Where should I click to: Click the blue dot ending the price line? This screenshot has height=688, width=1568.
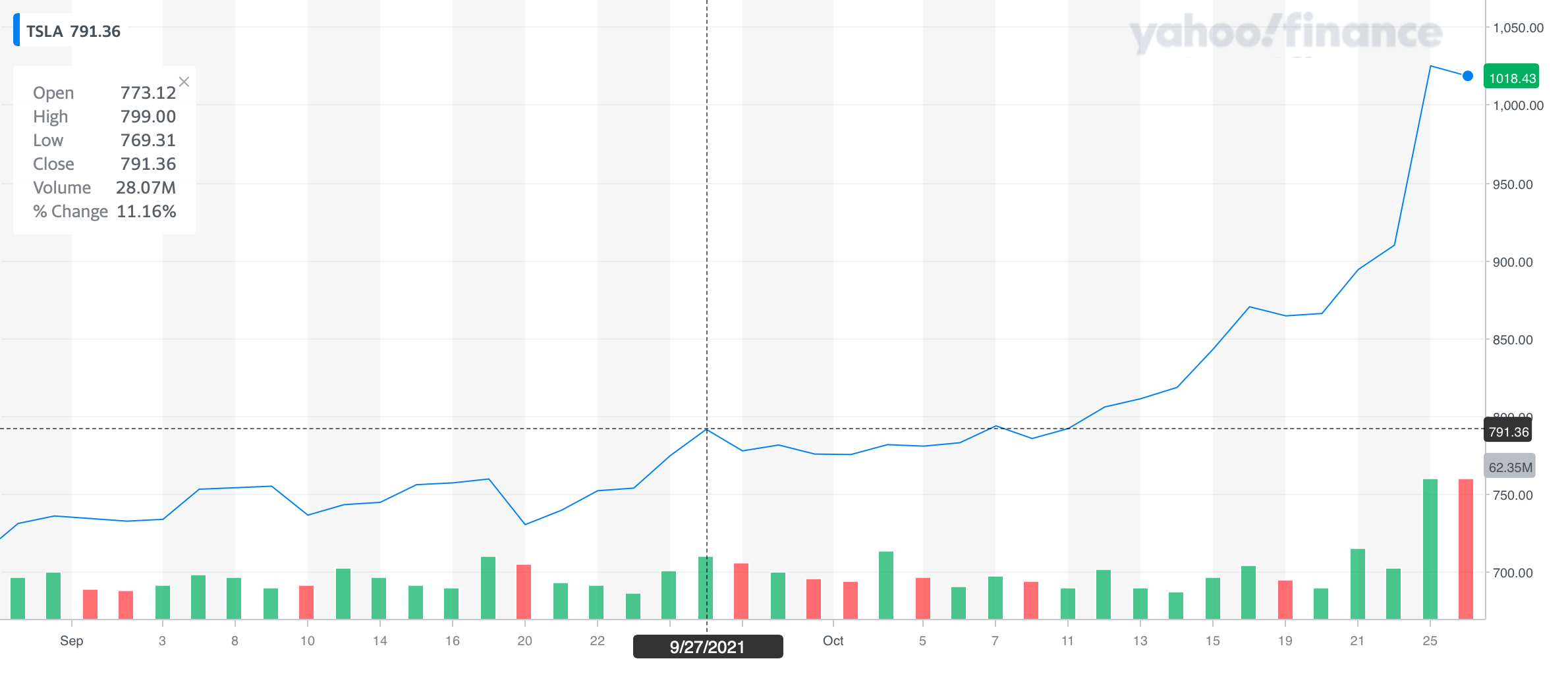pyautogui.click(x=1467, y=76)
